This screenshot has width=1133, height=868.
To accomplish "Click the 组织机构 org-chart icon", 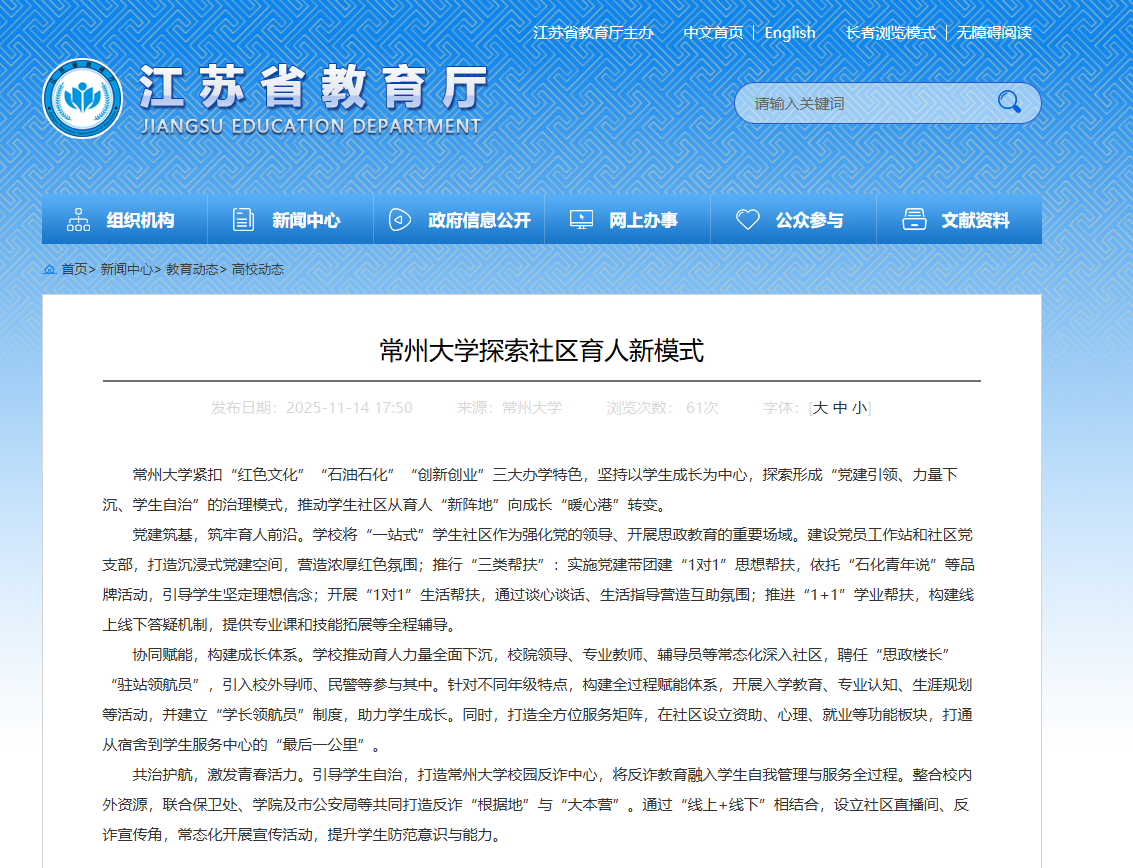I will [78, 220].
